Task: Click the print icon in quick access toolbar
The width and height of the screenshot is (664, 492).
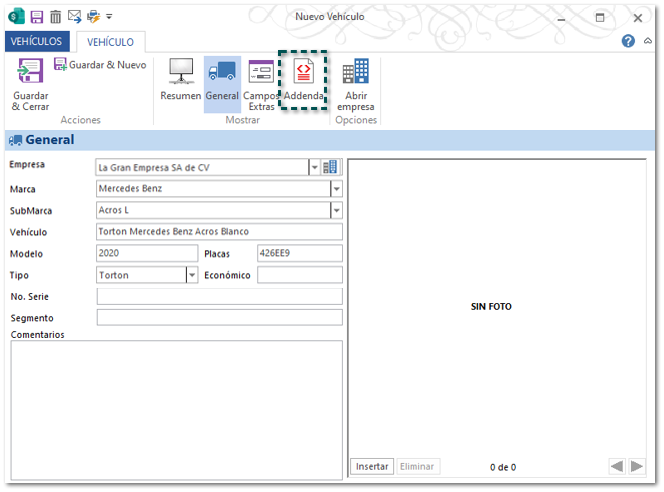Action: pyautogui.click(x=93, y=17)
